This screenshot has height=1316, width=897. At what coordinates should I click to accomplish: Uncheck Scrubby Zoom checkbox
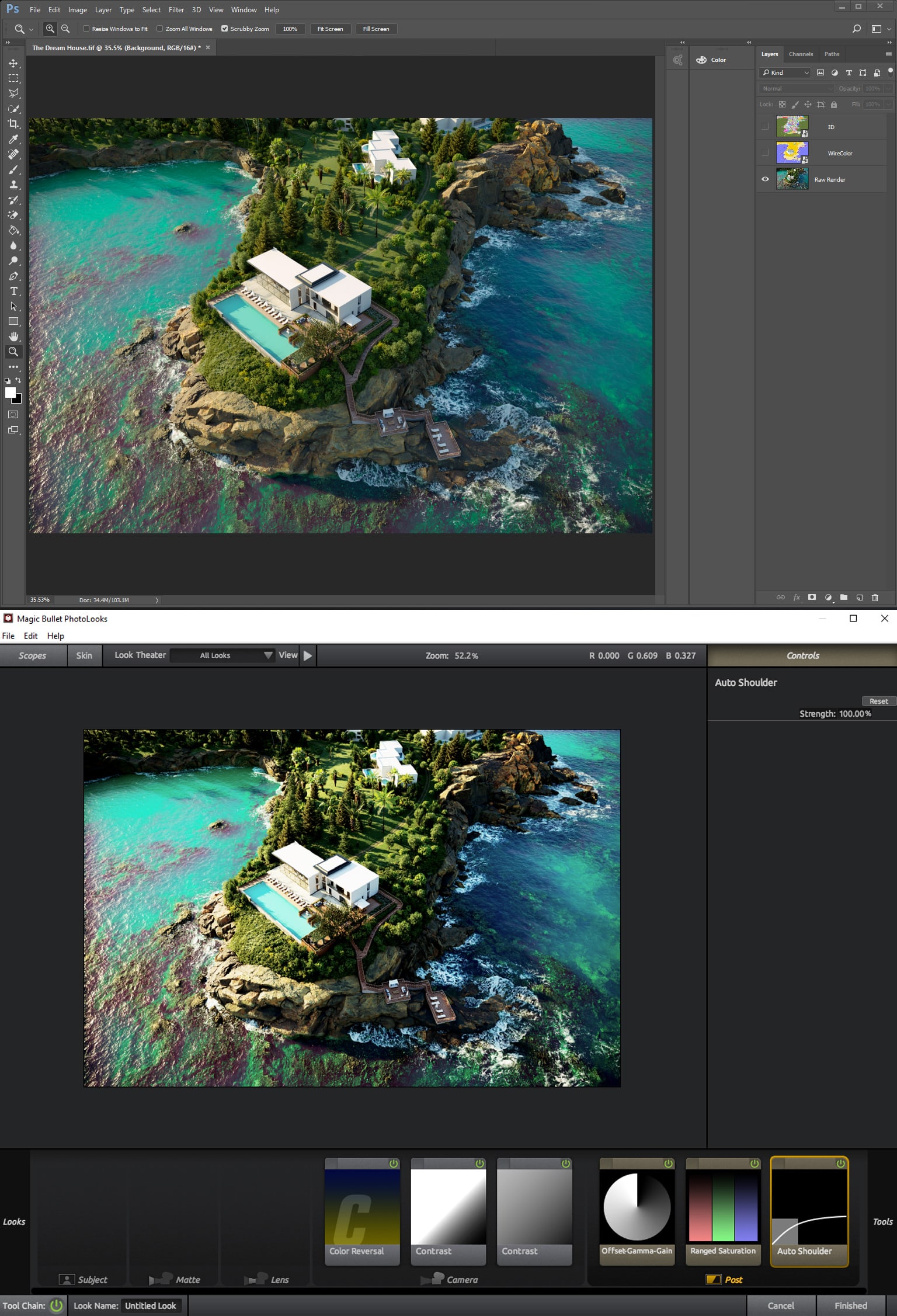tap(224, 29)
